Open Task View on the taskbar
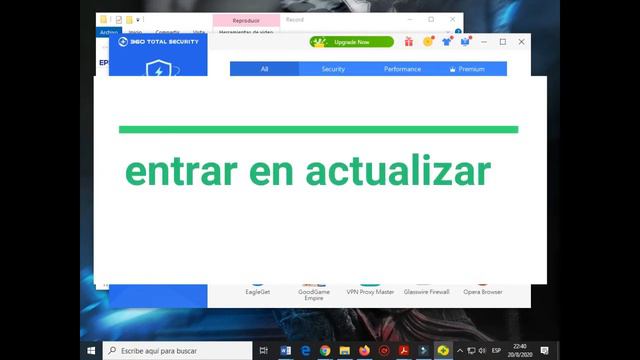This screenshot has width=640, height=360. click(264, 351)
